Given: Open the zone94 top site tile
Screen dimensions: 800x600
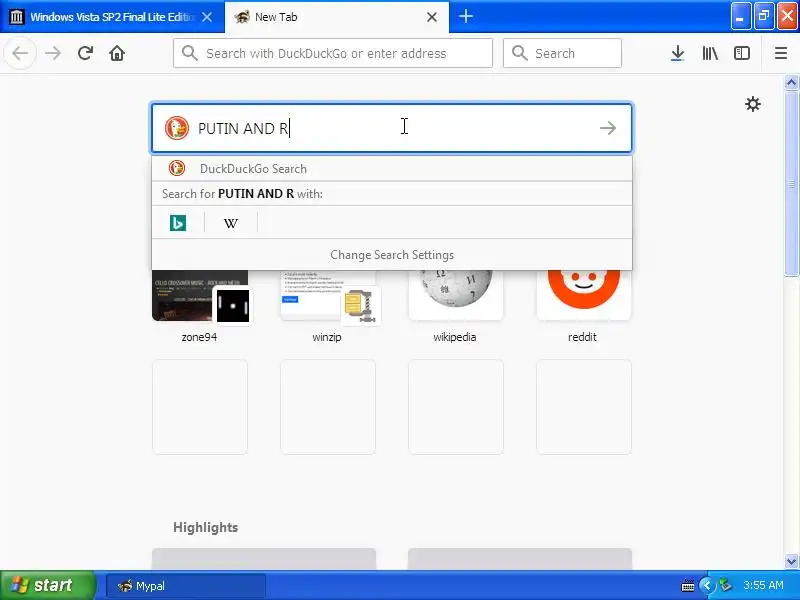Looking at the screenshot, I should [x=199, y=306].
